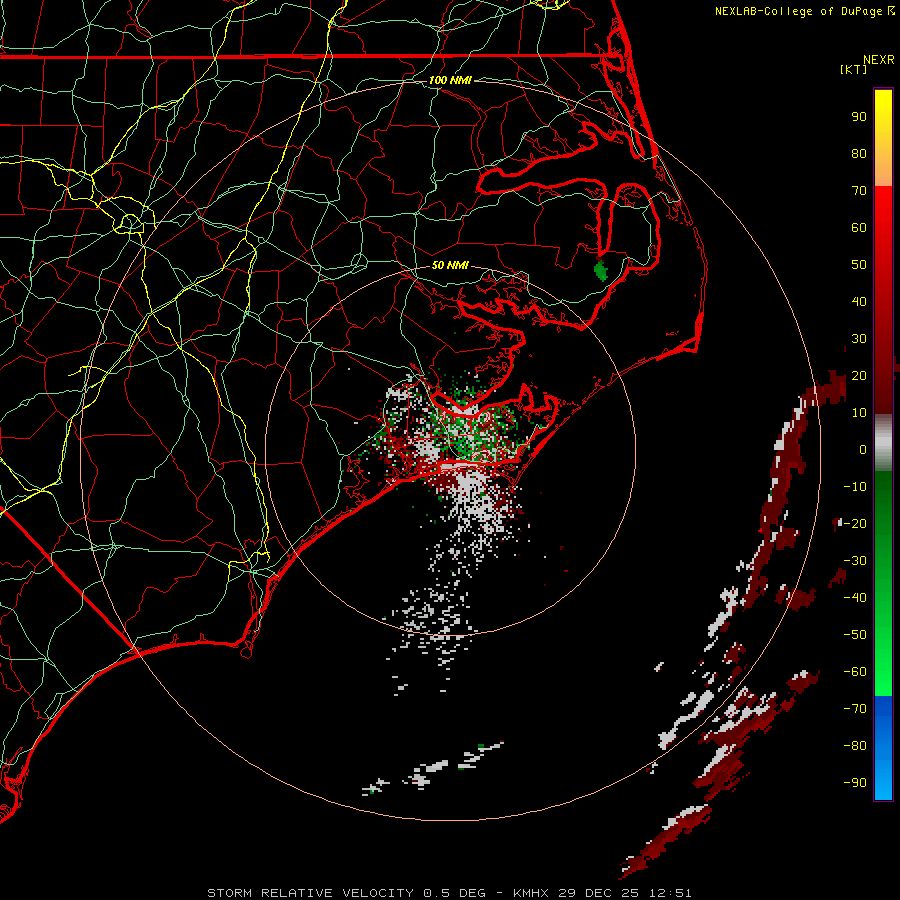The height and width of the screenshot is (900, 900).
Task: Click the 70 knot scale value
Action: pyautogui.click(x=859, y=191)
